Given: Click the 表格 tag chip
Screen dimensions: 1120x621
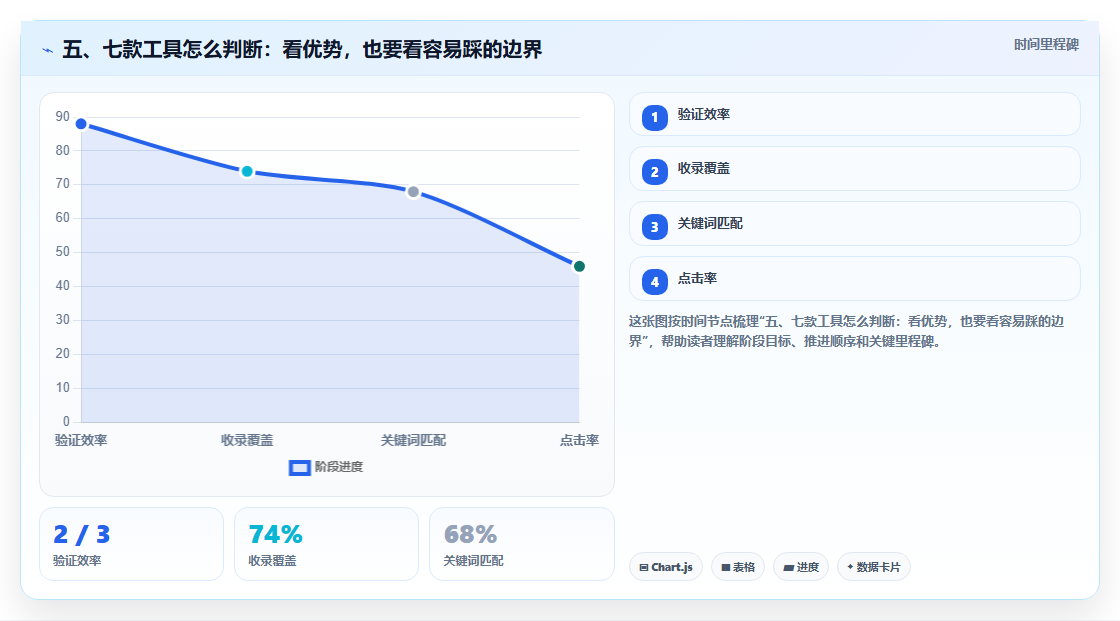Looking at the screenshot, I should pyautogui.click(x=738, y=567).
